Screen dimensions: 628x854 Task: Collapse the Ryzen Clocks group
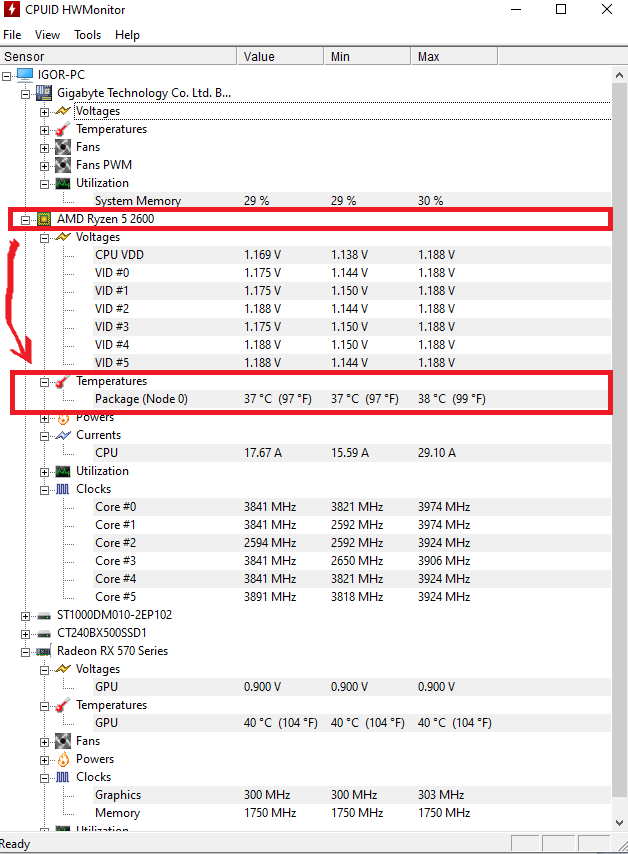pos(45,490)
